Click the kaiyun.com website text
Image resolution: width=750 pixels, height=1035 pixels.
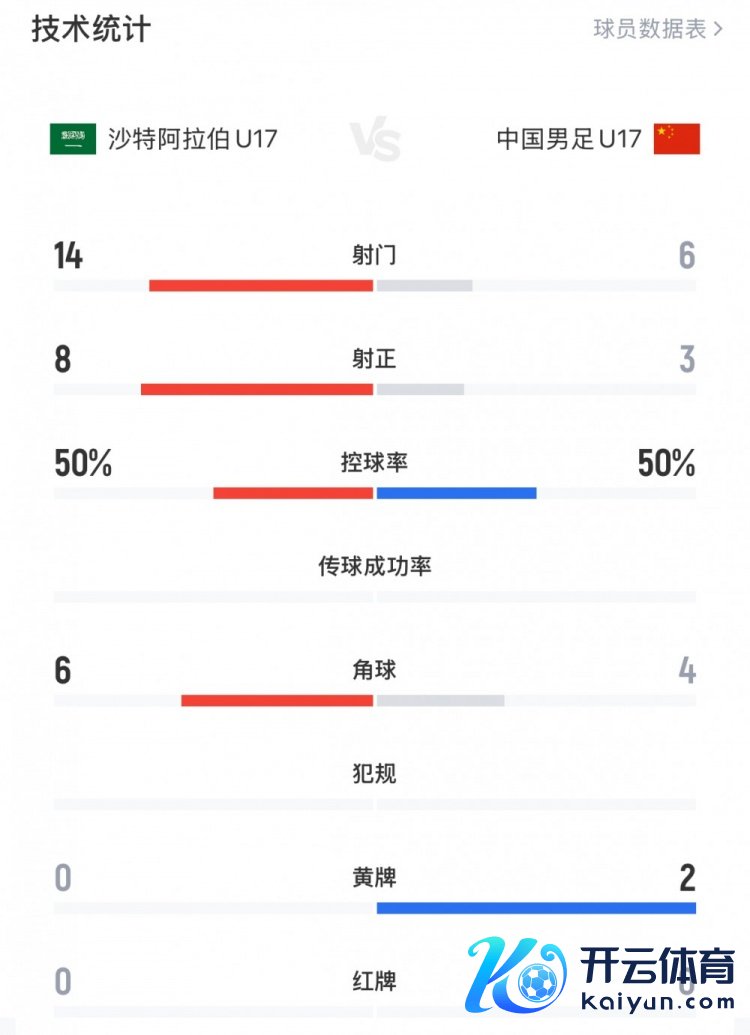[657, 1000]
